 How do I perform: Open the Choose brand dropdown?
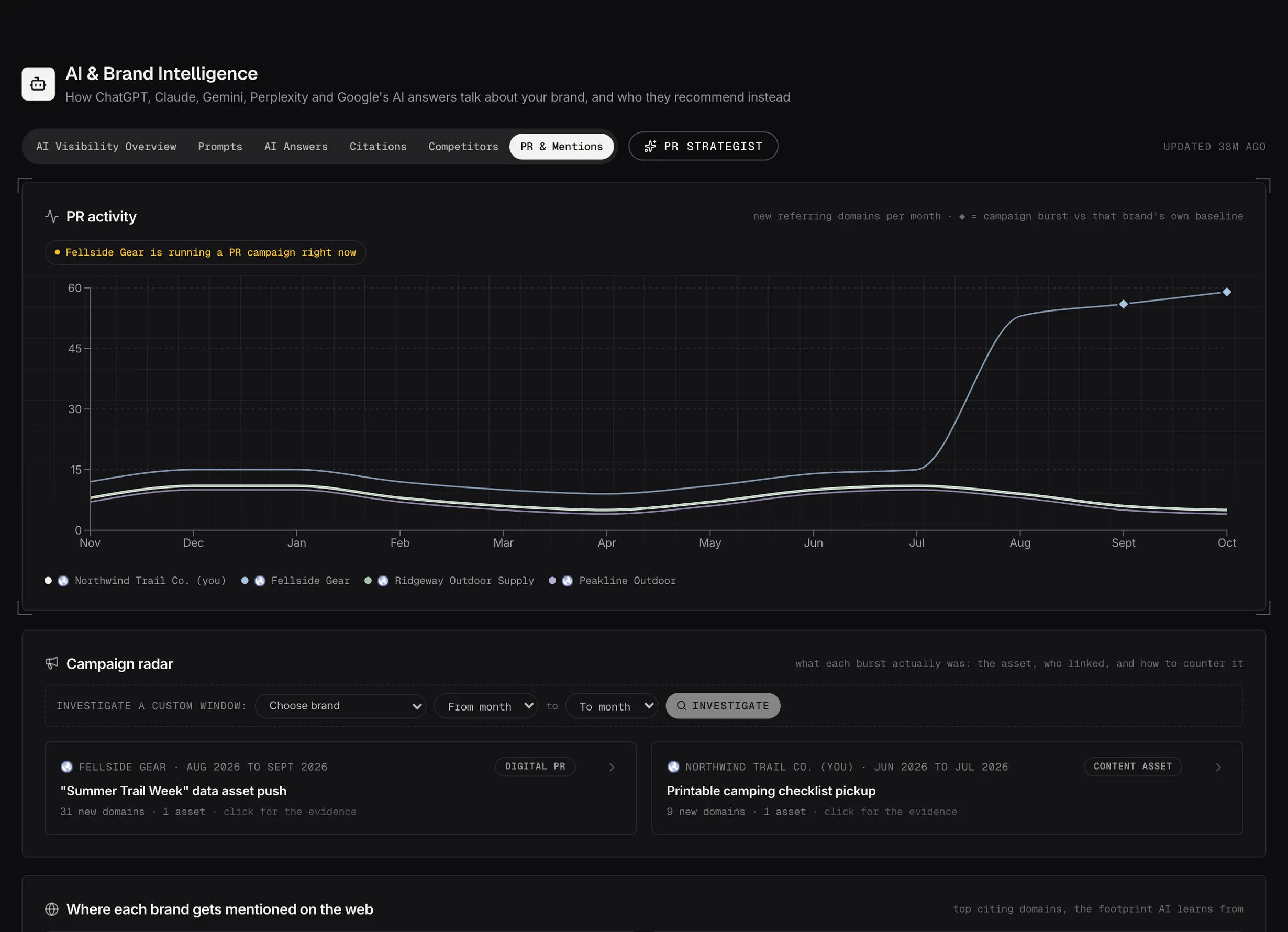coord(340,706)
